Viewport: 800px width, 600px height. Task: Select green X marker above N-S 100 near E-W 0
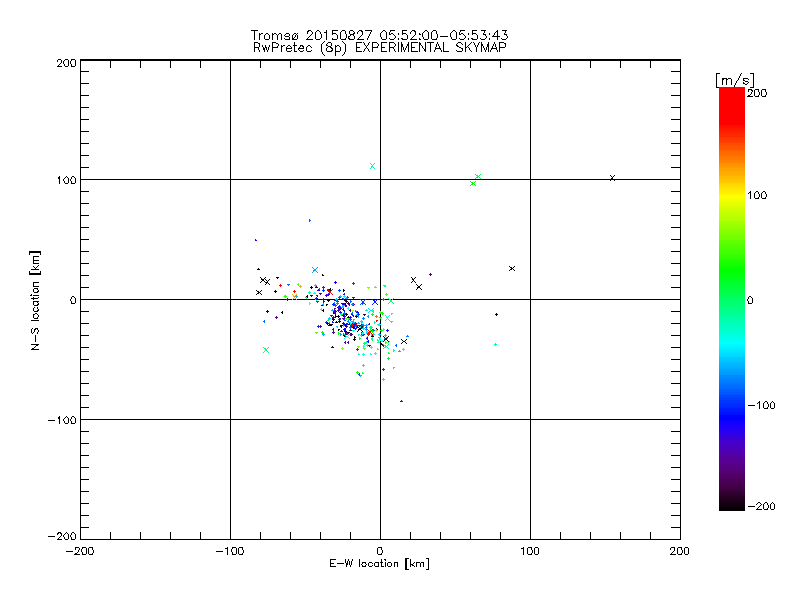click(x=372, y=166)
